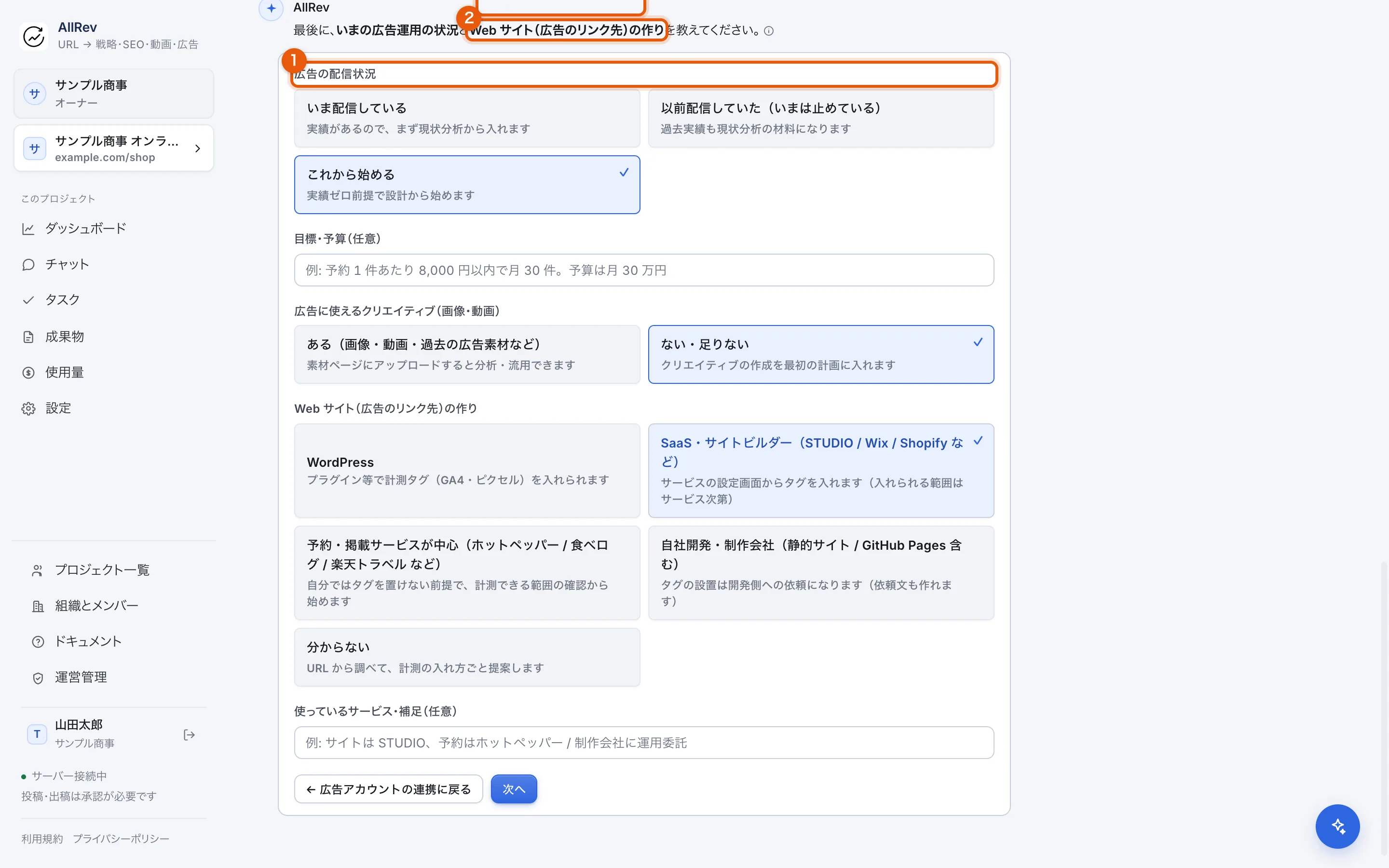Screen dimensions: 1389x868
Task: Click the 使用量 coin icon
Action: tap(28, 373)
